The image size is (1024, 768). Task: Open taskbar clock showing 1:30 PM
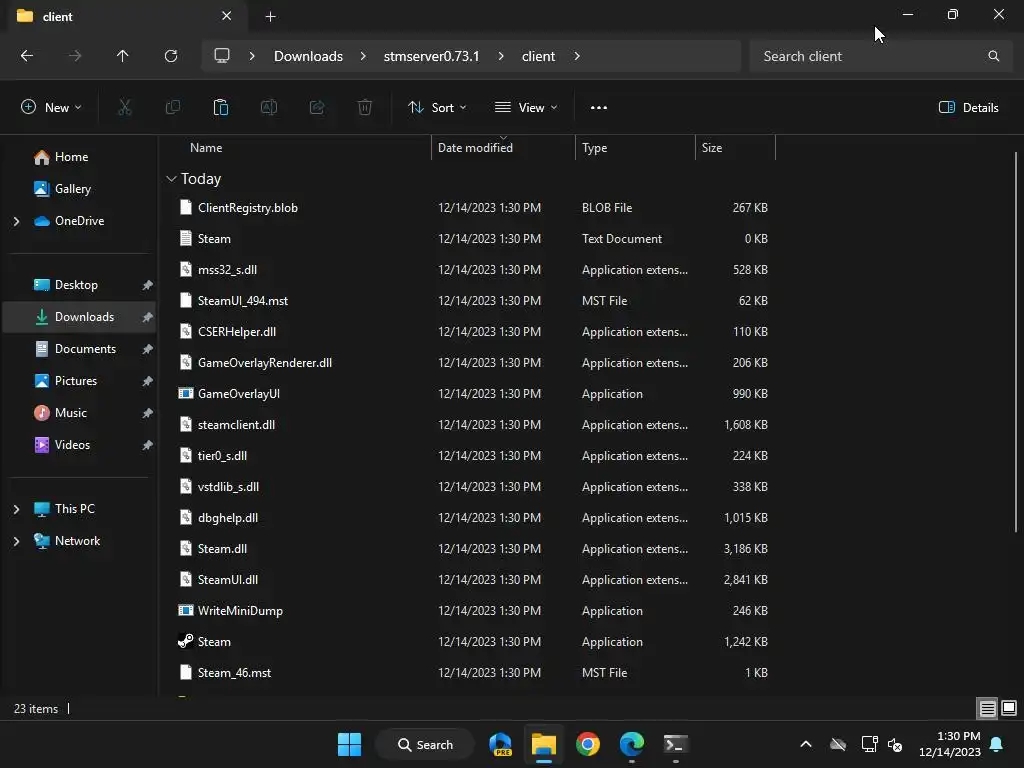pyautogui.click(x=950, y=744)
